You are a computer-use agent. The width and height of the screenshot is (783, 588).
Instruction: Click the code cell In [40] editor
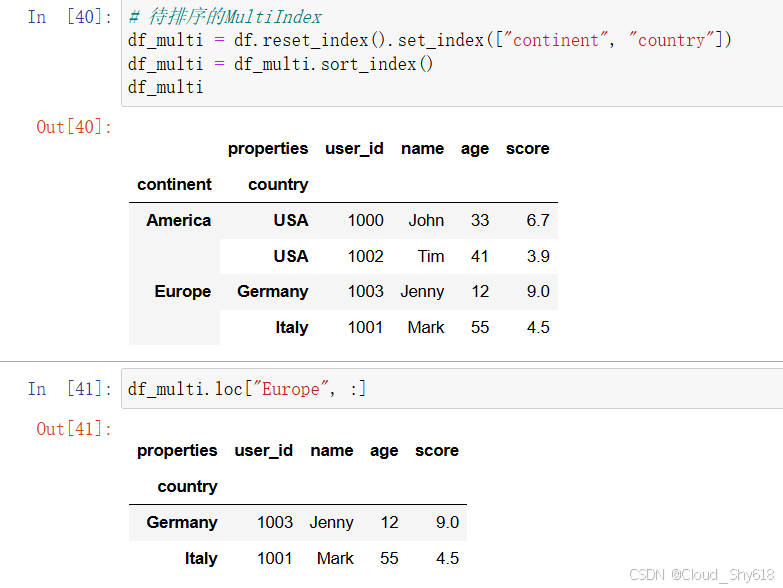tap(452, 52)
